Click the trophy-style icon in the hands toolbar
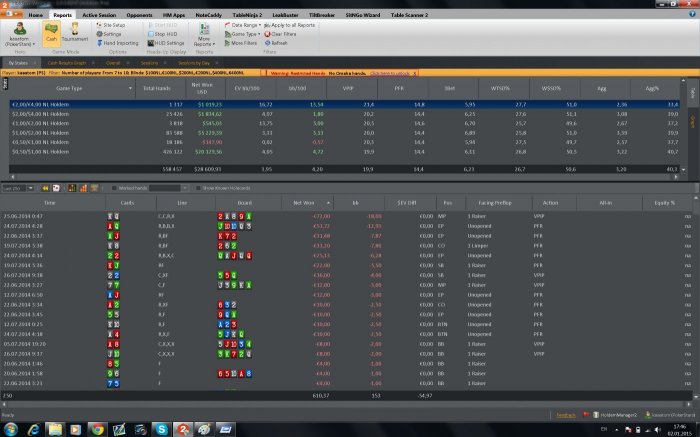This screenshot has height=437, width=700. pyautogui.click(x=94, y=188)
